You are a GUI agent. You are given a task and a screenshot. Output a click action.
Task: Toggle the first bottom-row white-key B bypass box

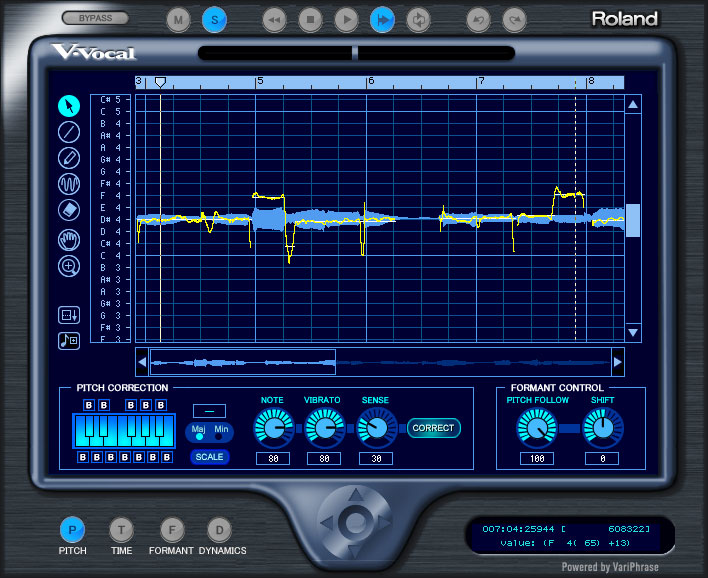pos(83,457)
